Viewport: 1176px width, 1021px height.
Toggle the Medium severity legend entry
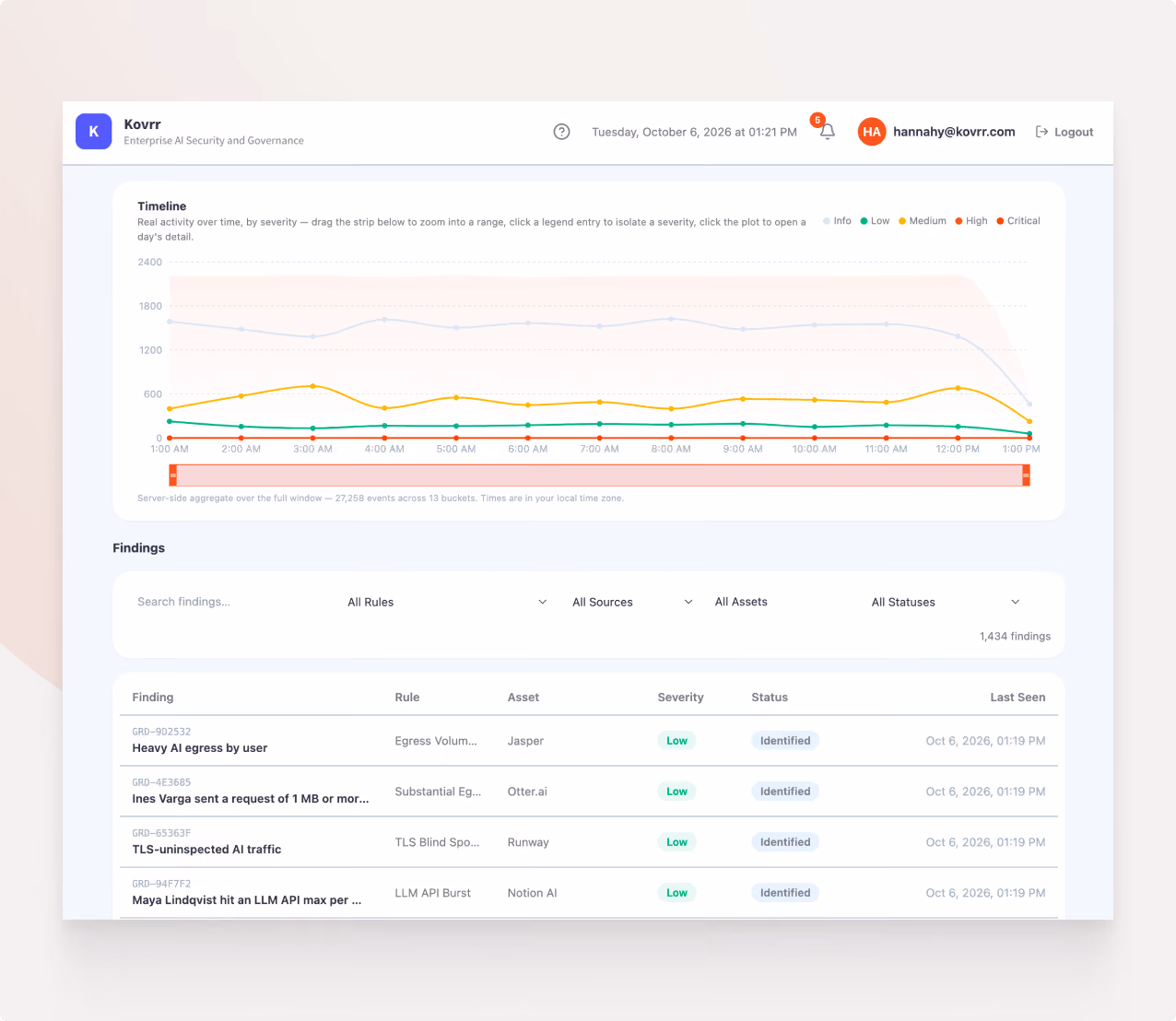click(x=923, y=221)
